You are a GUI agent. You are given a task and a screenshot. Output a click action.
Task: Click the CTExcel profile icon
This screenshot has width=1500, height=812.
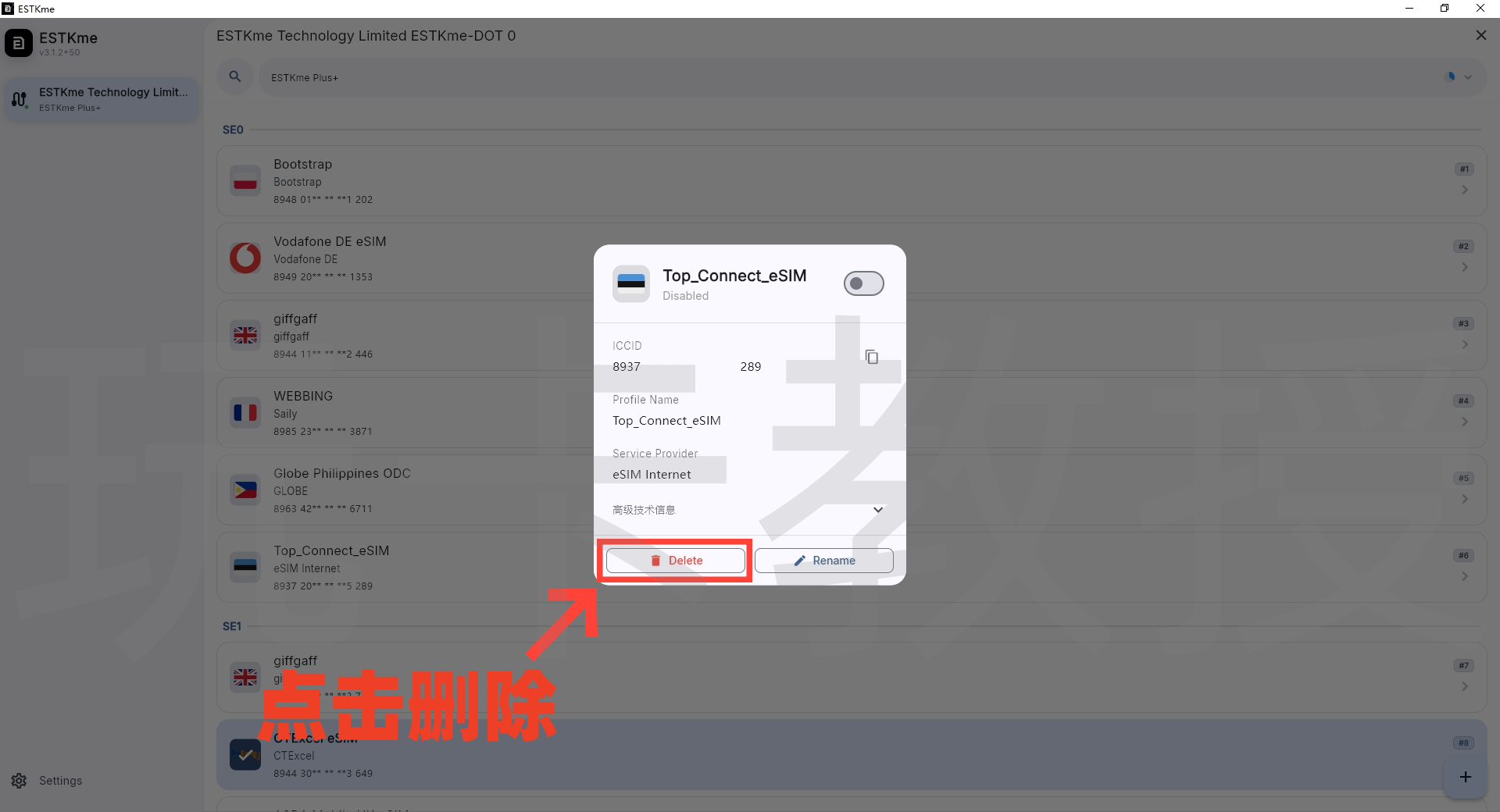coord(245,755)
